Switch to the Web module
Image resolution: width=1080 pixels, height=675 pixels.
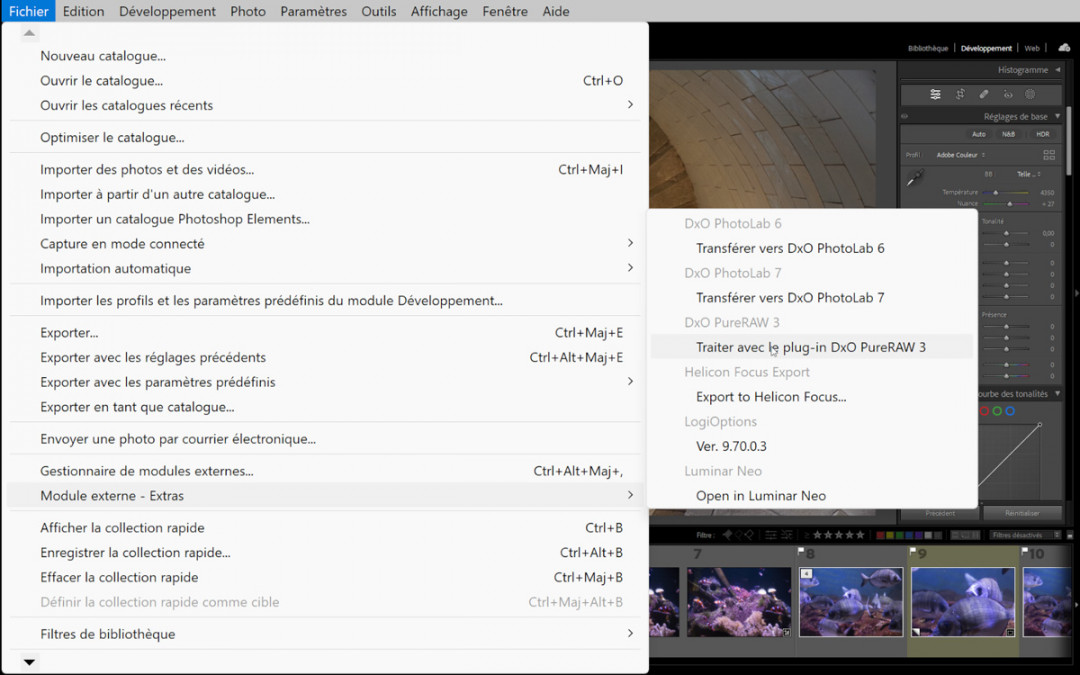coord(1032,48)
